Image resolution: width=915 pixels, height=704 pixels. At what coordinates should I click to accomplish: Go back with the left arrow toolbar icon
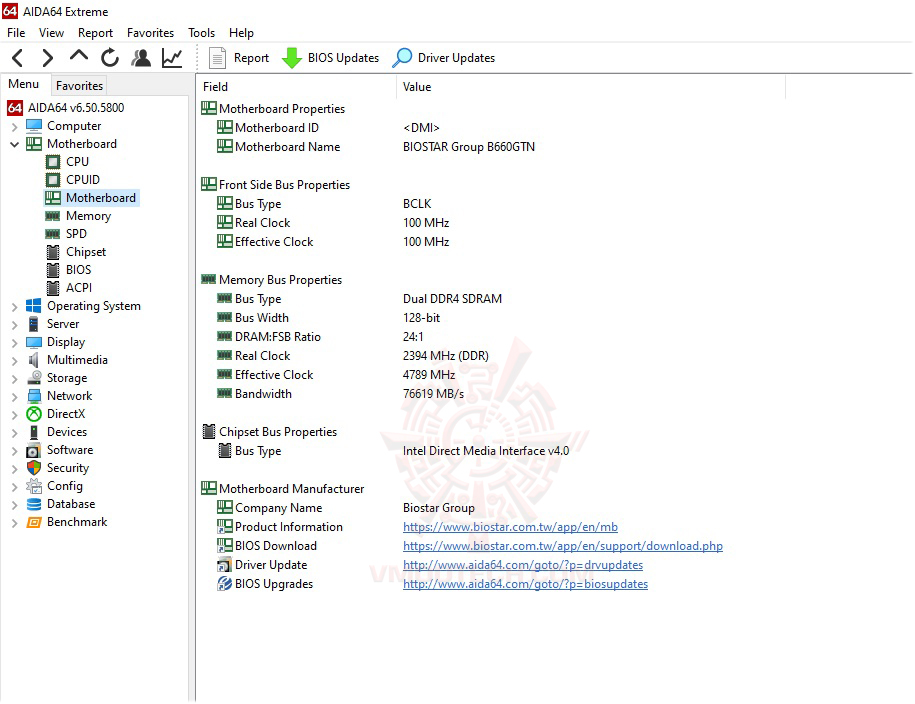[18, 58]
